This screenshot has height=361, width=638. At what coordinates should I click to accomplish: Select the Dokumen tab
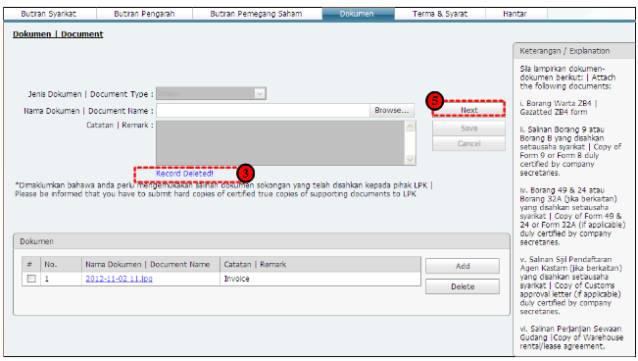tap(358, 14)
